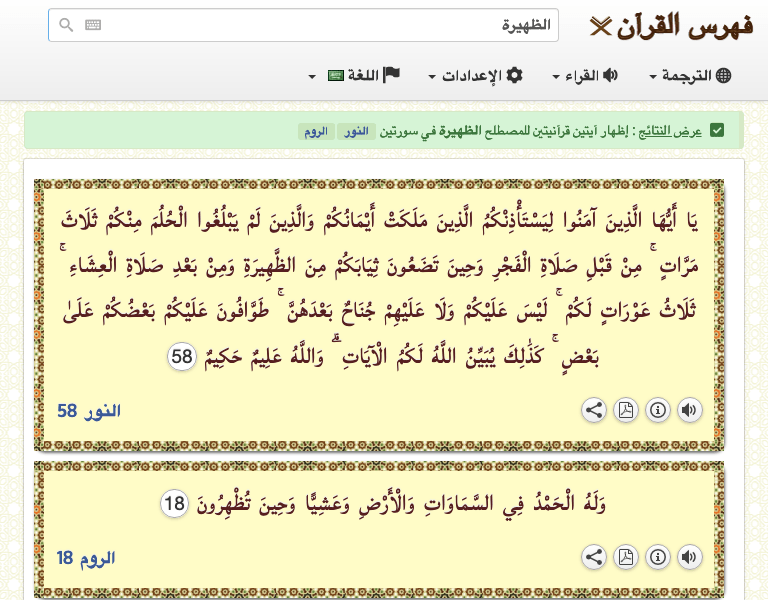Play audio for Ar-Rum verse 18

[689, 557]
